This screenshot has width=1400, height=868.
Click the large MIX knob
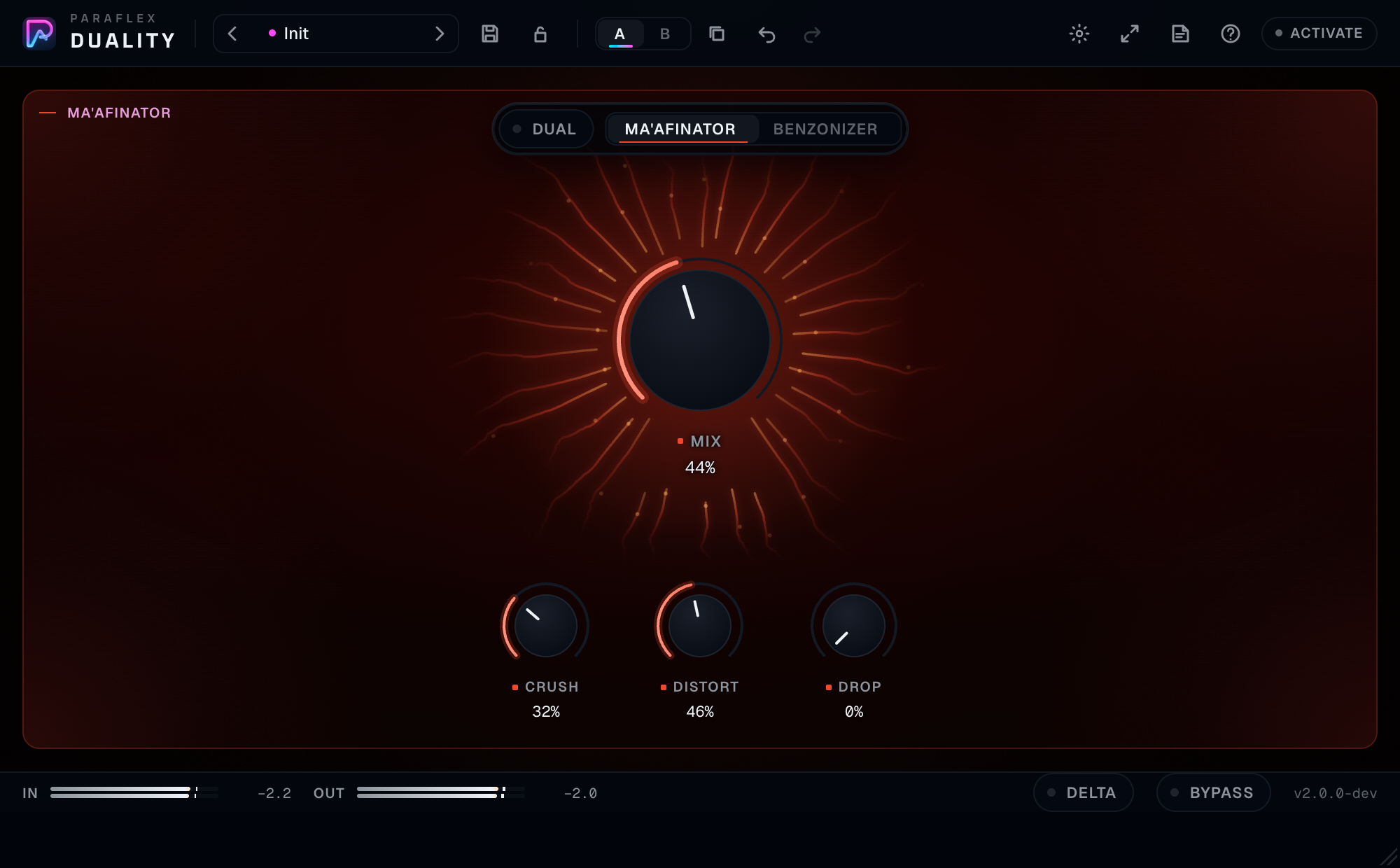point(700,340)
